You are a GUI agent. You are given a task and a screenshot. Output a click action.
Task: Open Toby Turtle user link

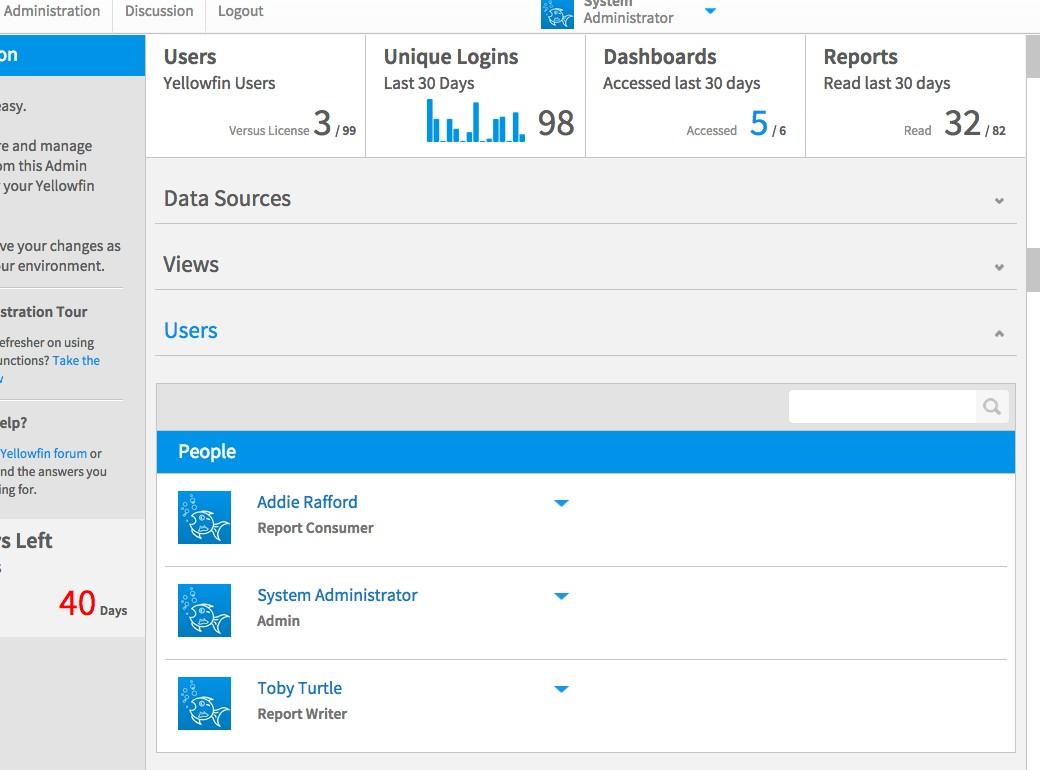click(x=300, y=688)
